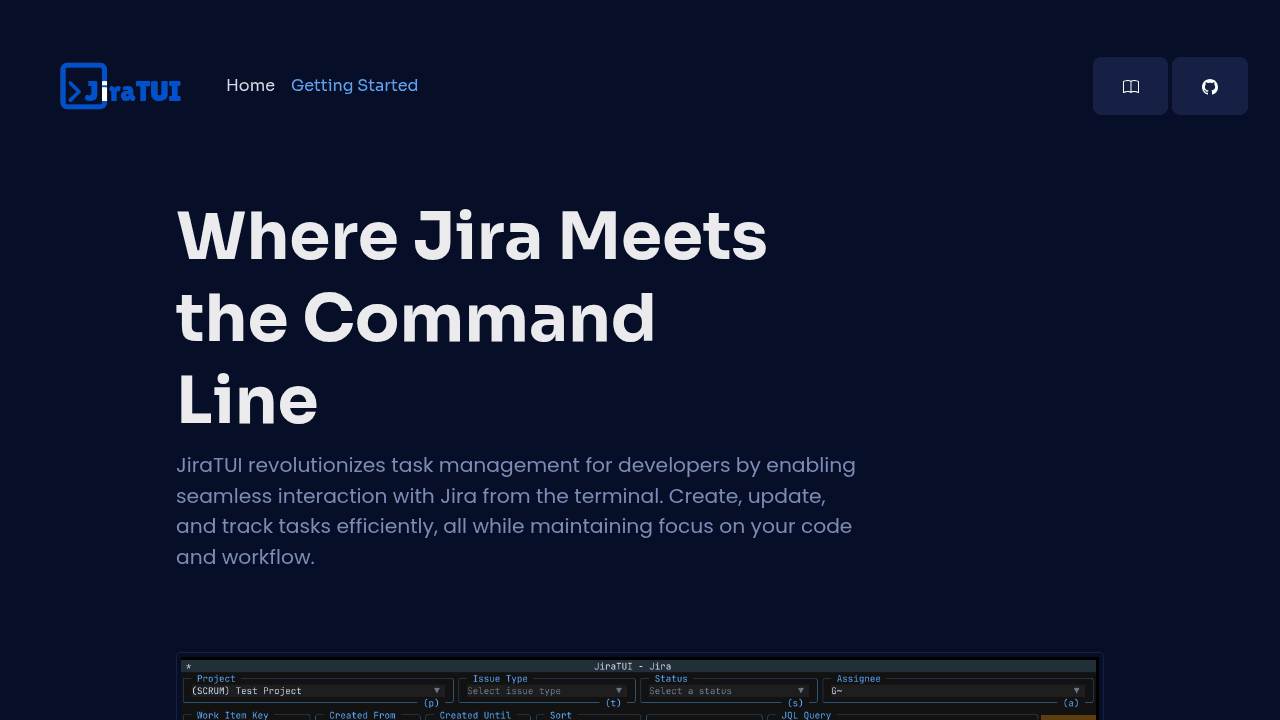Open the documentation via the book icon
1280x720 pixels.
click(x=1130, y=86)
